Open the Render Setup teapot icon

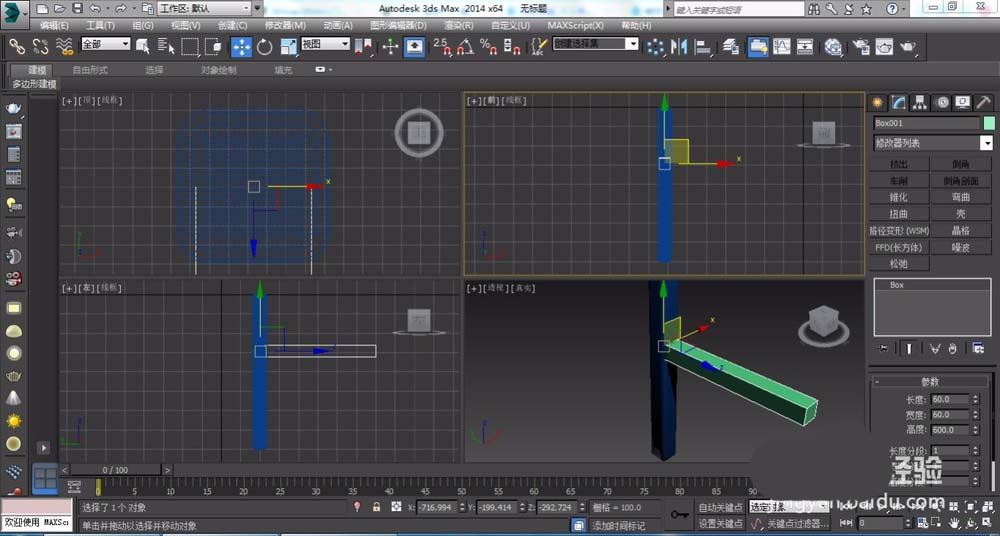pyautogui.click(x=859, y=46)
